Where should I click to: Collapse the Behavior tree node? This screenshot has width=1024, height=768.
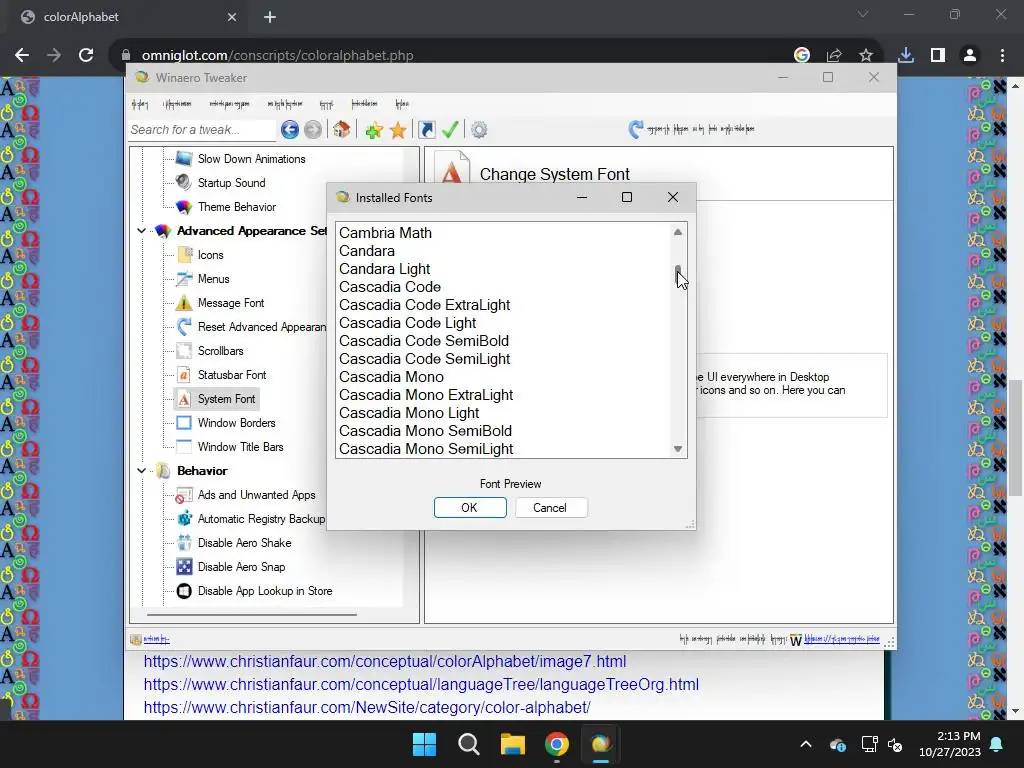[x=141, y=471]
